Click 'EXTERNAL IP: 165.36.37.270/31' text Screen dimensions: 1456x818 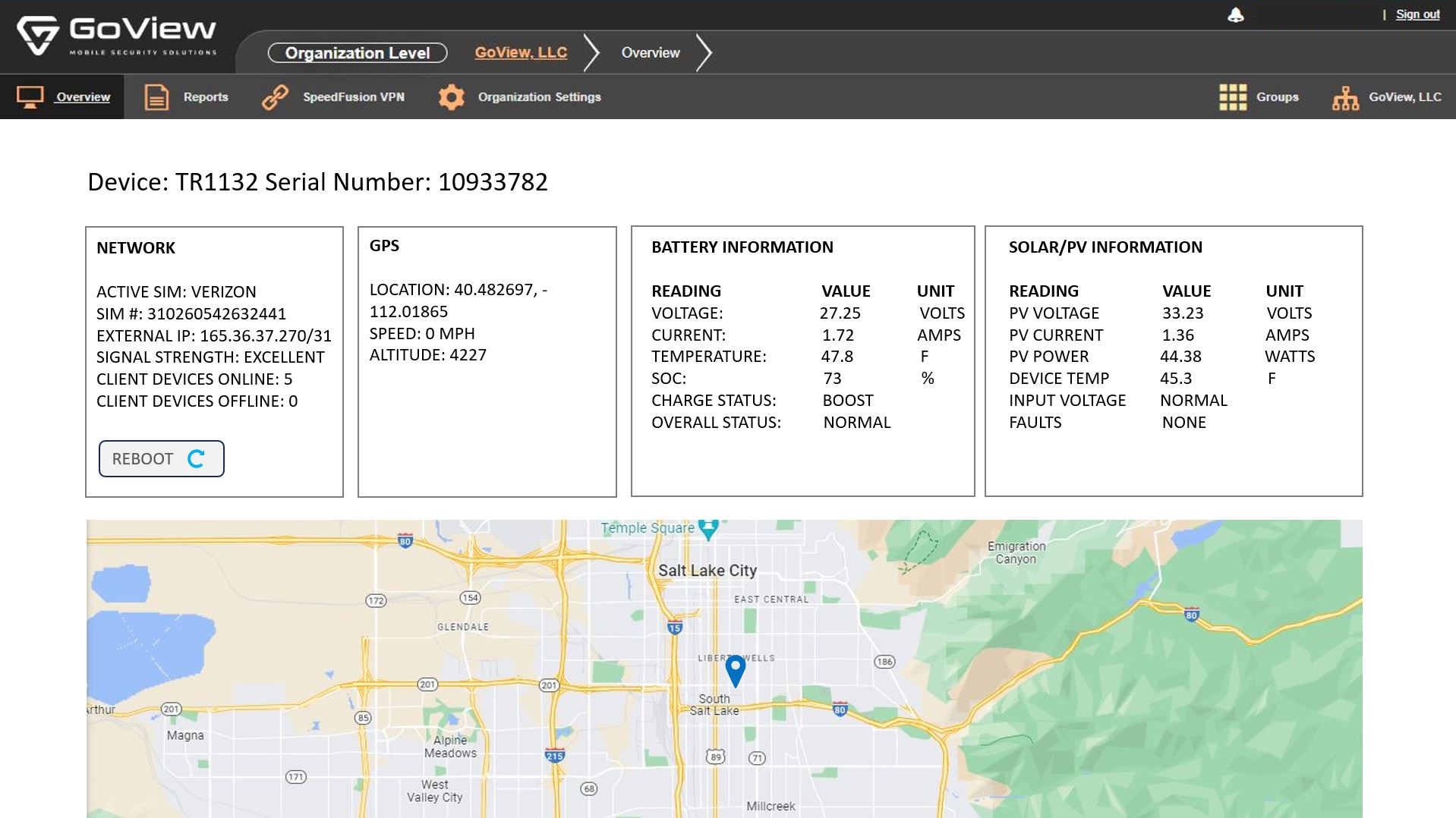pyautogui.click(x=214, y=336)
